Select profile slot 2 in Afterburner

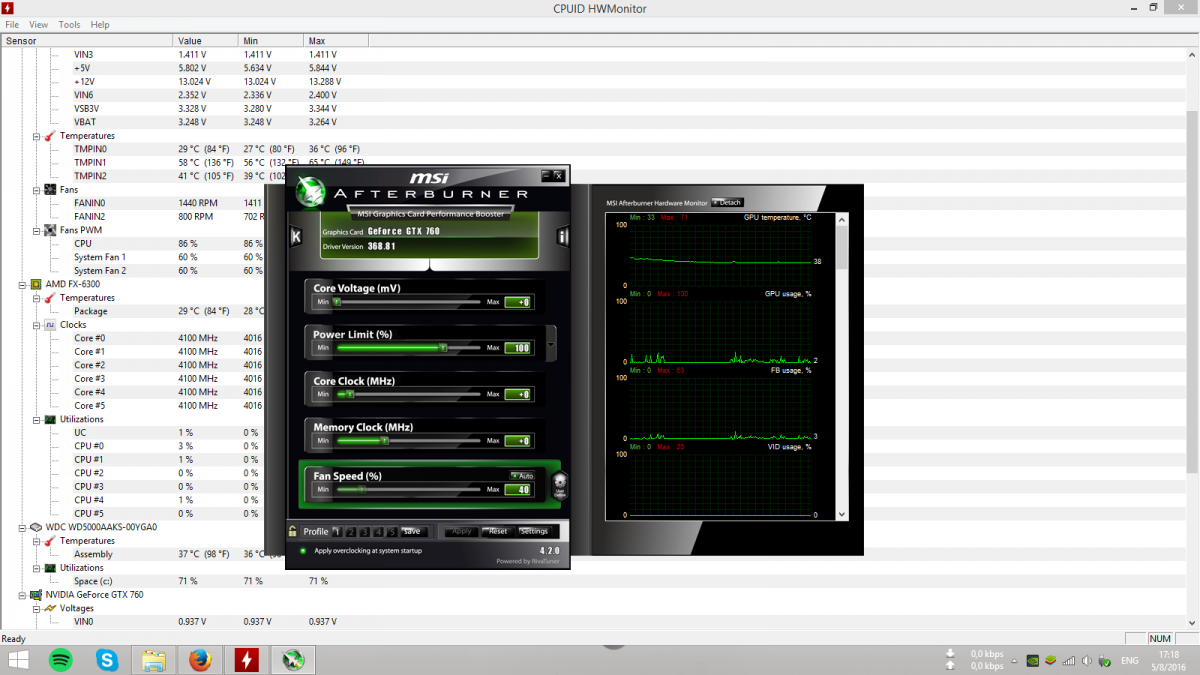click(x=351, y=531)
